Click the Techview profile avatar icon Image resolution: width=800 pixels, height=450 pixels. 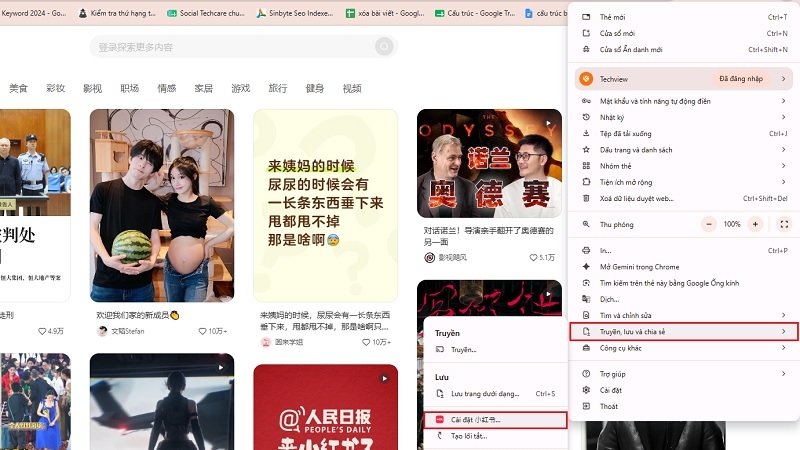click(586, 79)
